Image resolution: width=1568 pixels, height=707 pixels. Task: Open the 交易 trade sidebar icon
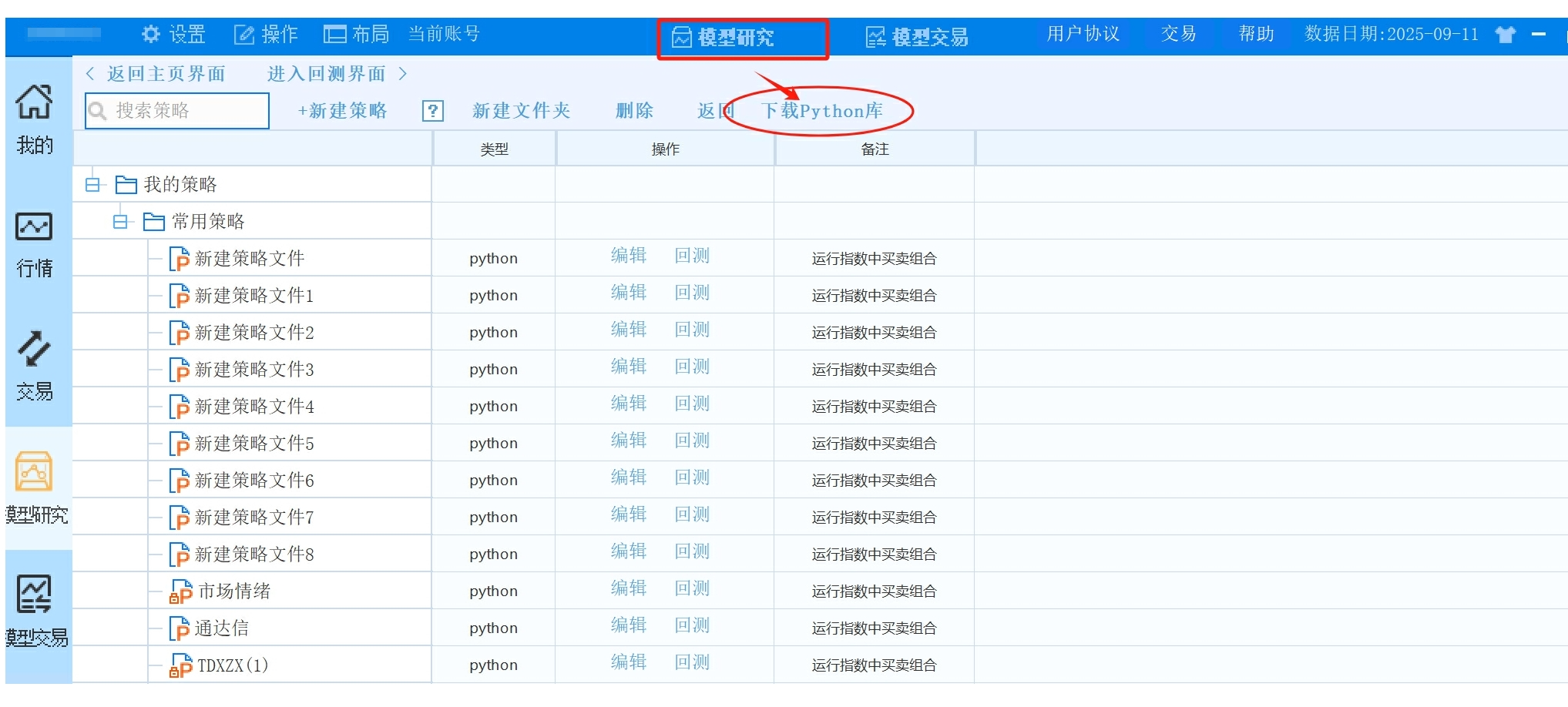[35, 350]
